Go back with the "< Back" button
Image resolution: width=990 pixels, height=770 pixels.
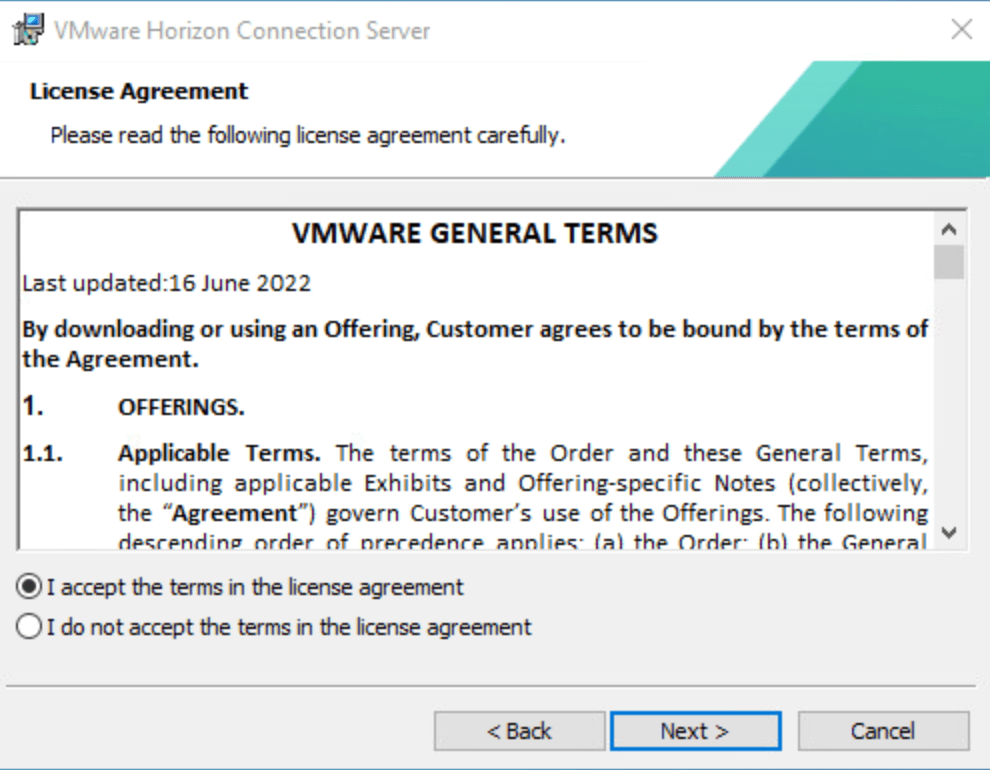519,731
